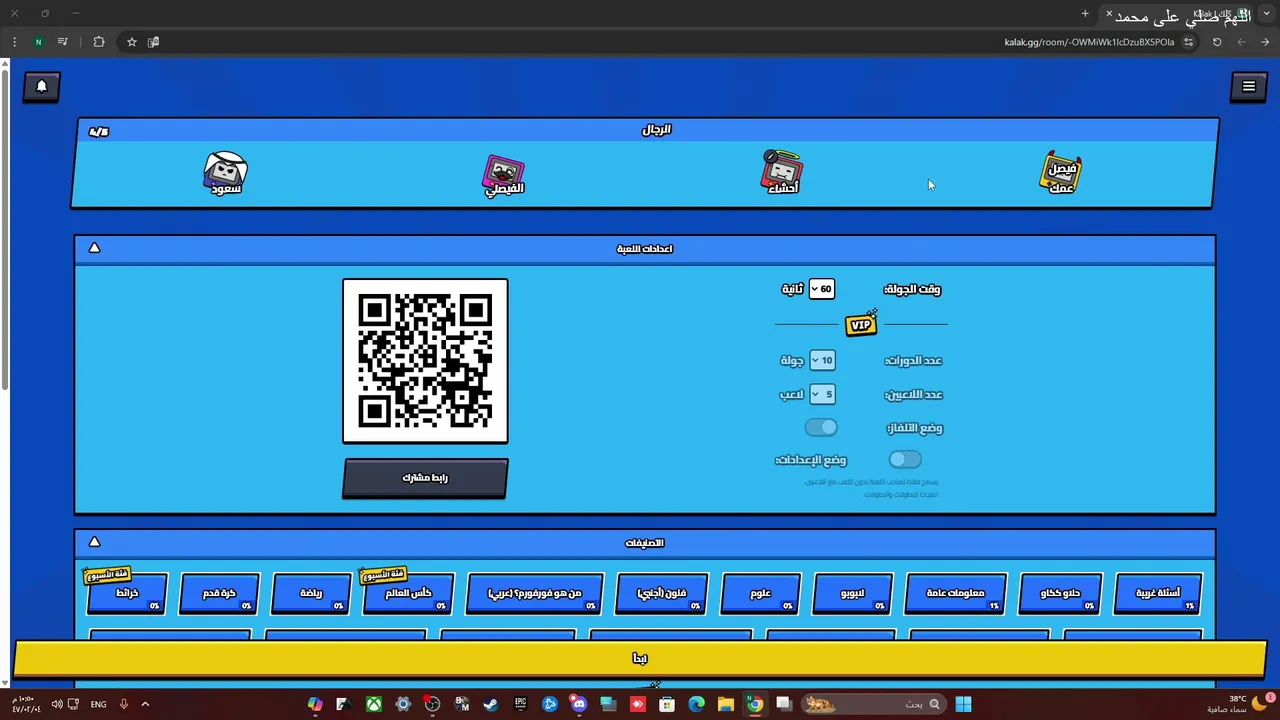Select the معلومات عامة category
1280x720 pixels.
955,593
